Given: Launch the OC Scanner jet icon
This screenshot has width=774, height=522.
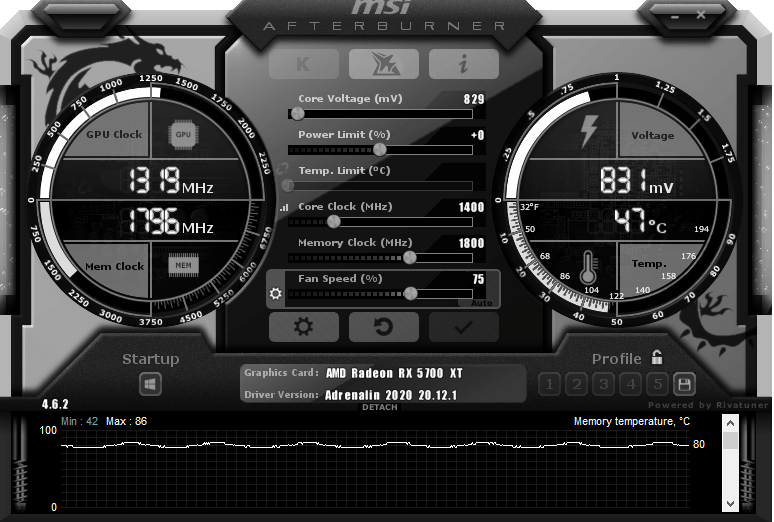Looking at the screenshot, I should click(x=384, y=64).
